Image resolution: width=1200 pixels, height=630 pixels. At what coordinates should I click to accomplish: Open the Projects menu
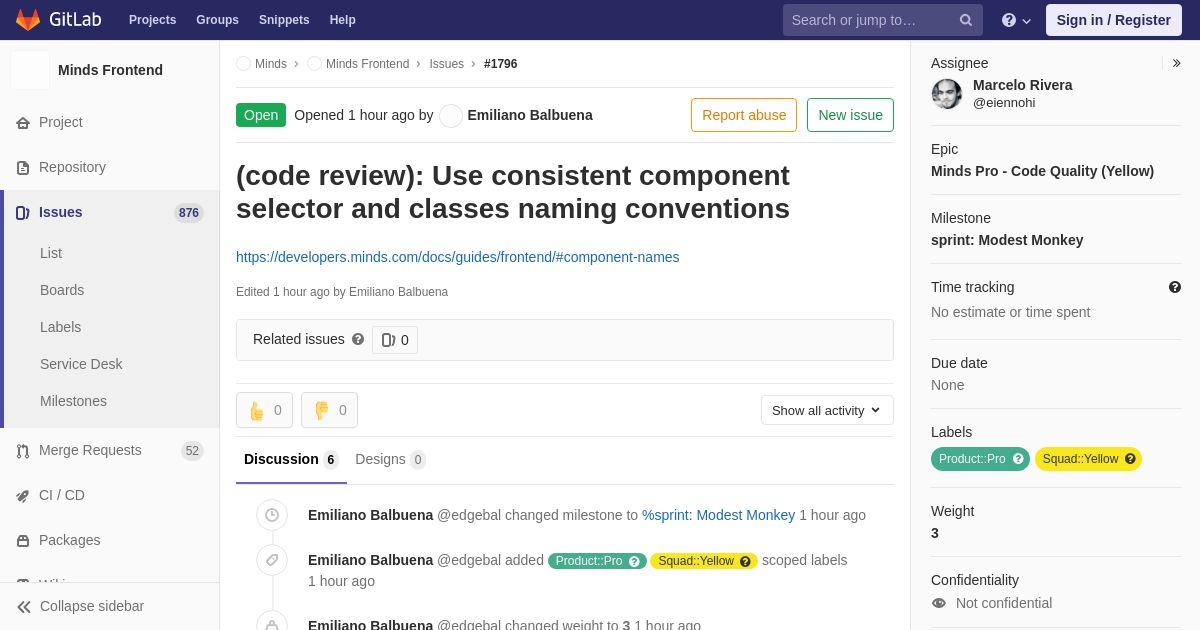pos(152,20)
